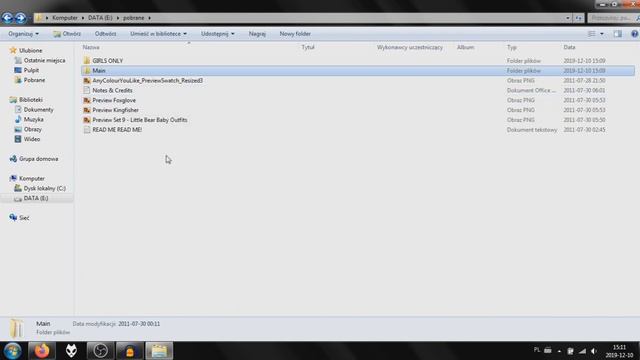This screenshot has height=360, width=640.
Task: Select the Main folder icon
Action: click(87, 71)
